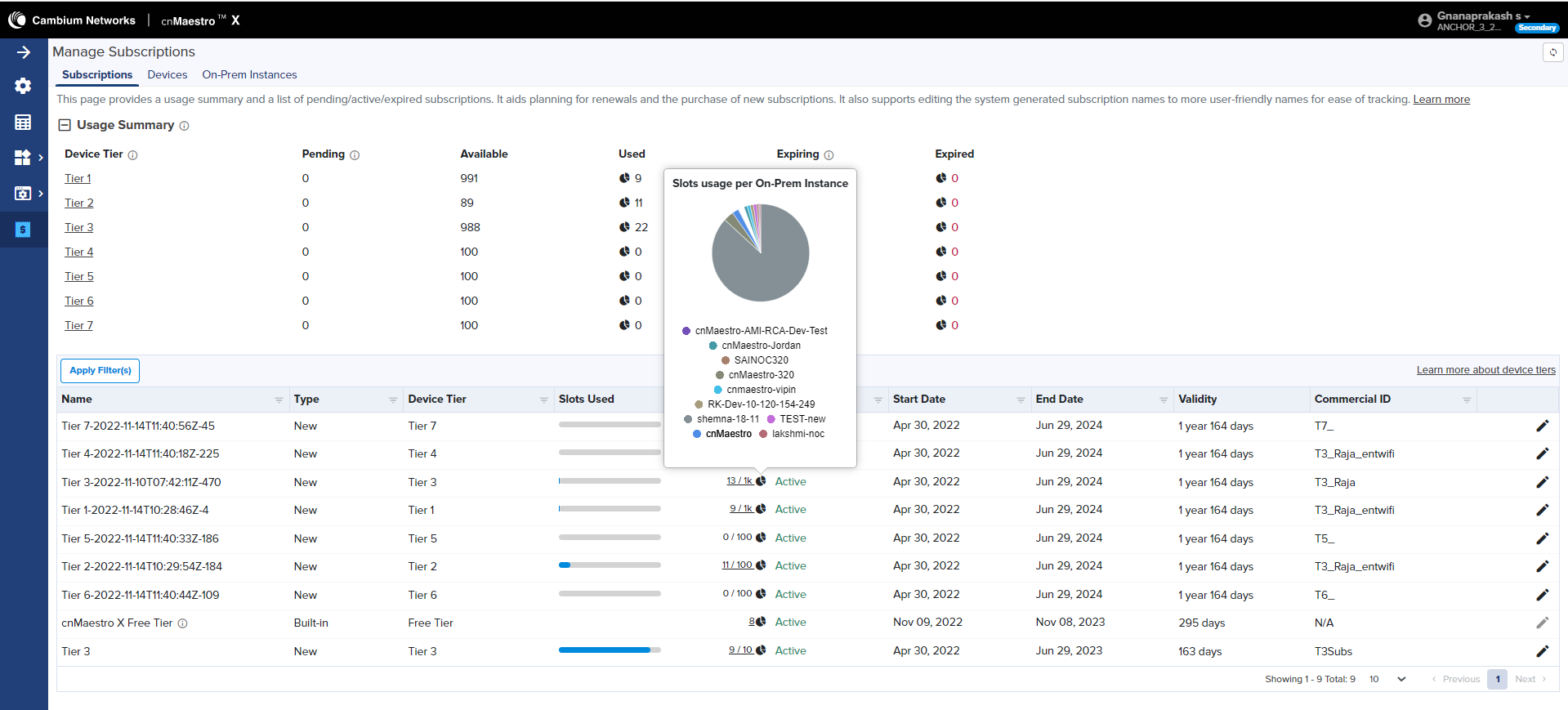This screenshot has height=710, width=1568.
Task: Open the services calendar-gear sidebar icon
Action: coord(23,194)
